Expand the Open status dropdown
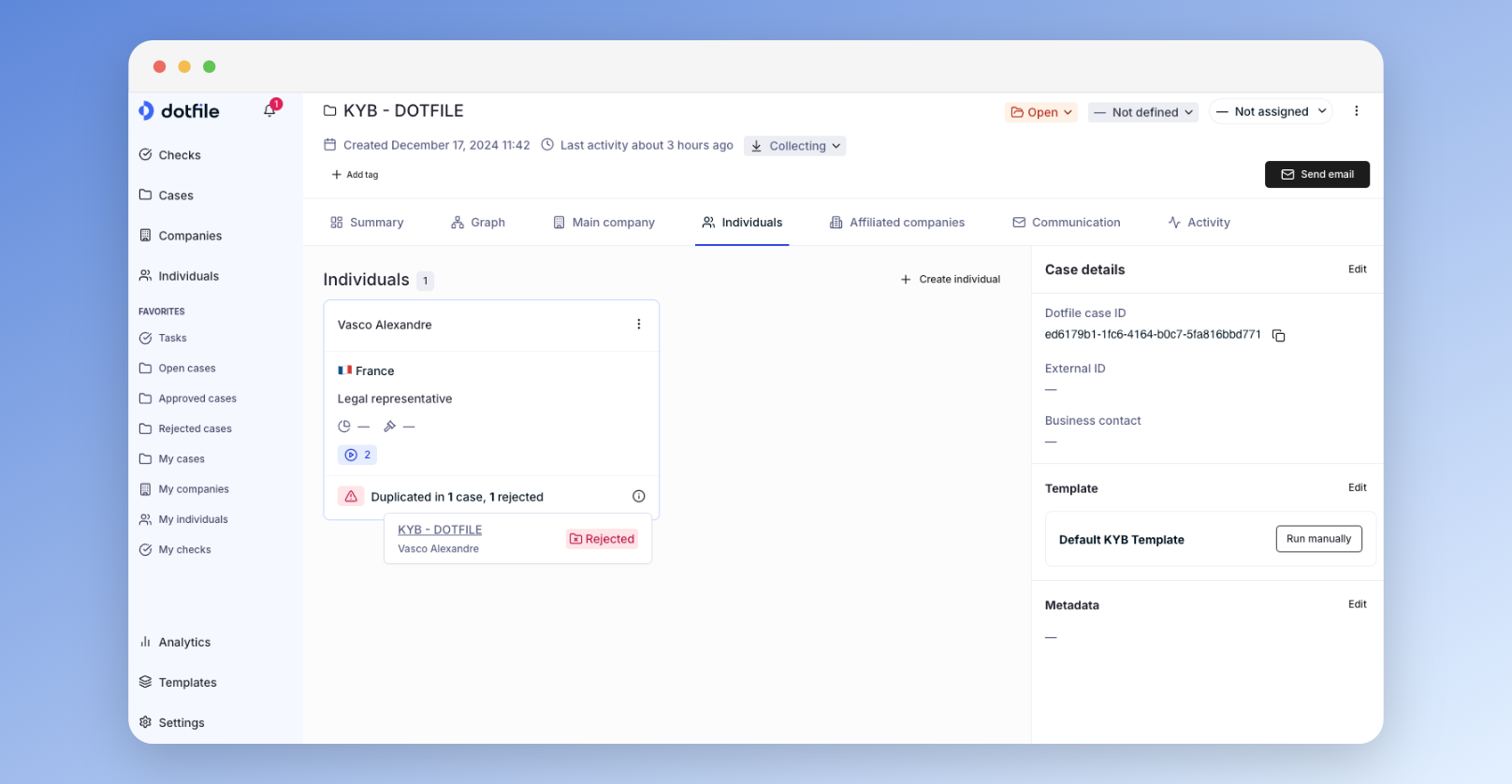1512x784 pixels. (1041, 112)
